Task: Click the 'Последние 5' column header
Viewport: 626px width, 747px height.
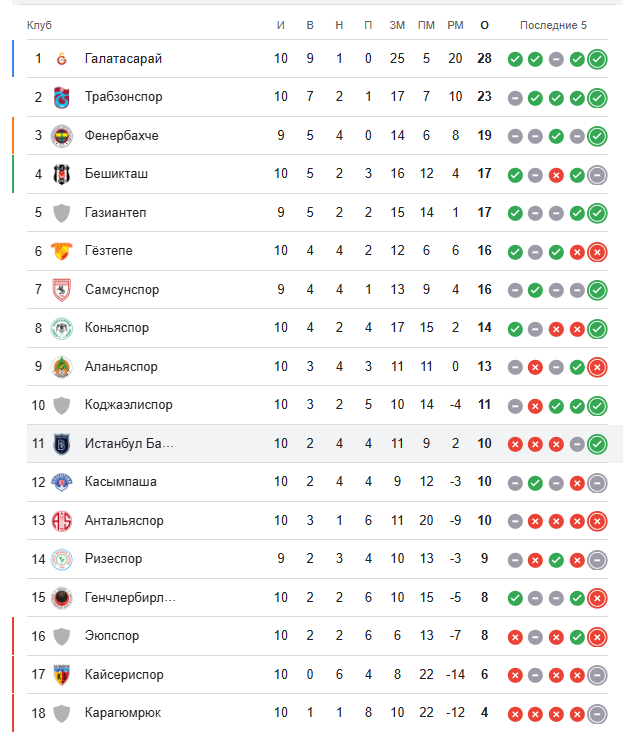Action: pyautogui.click(x=554, y=24)
